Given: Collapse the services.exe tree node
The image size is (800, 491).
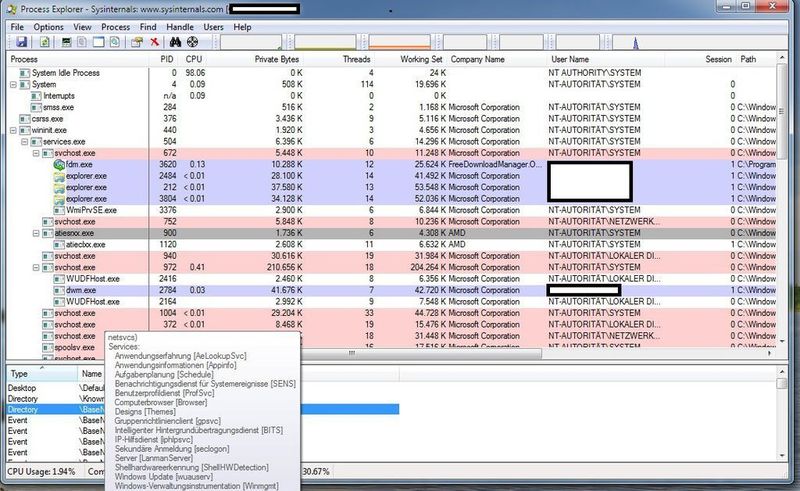Looking at the screenshot, I should click(x=24, y=142).
